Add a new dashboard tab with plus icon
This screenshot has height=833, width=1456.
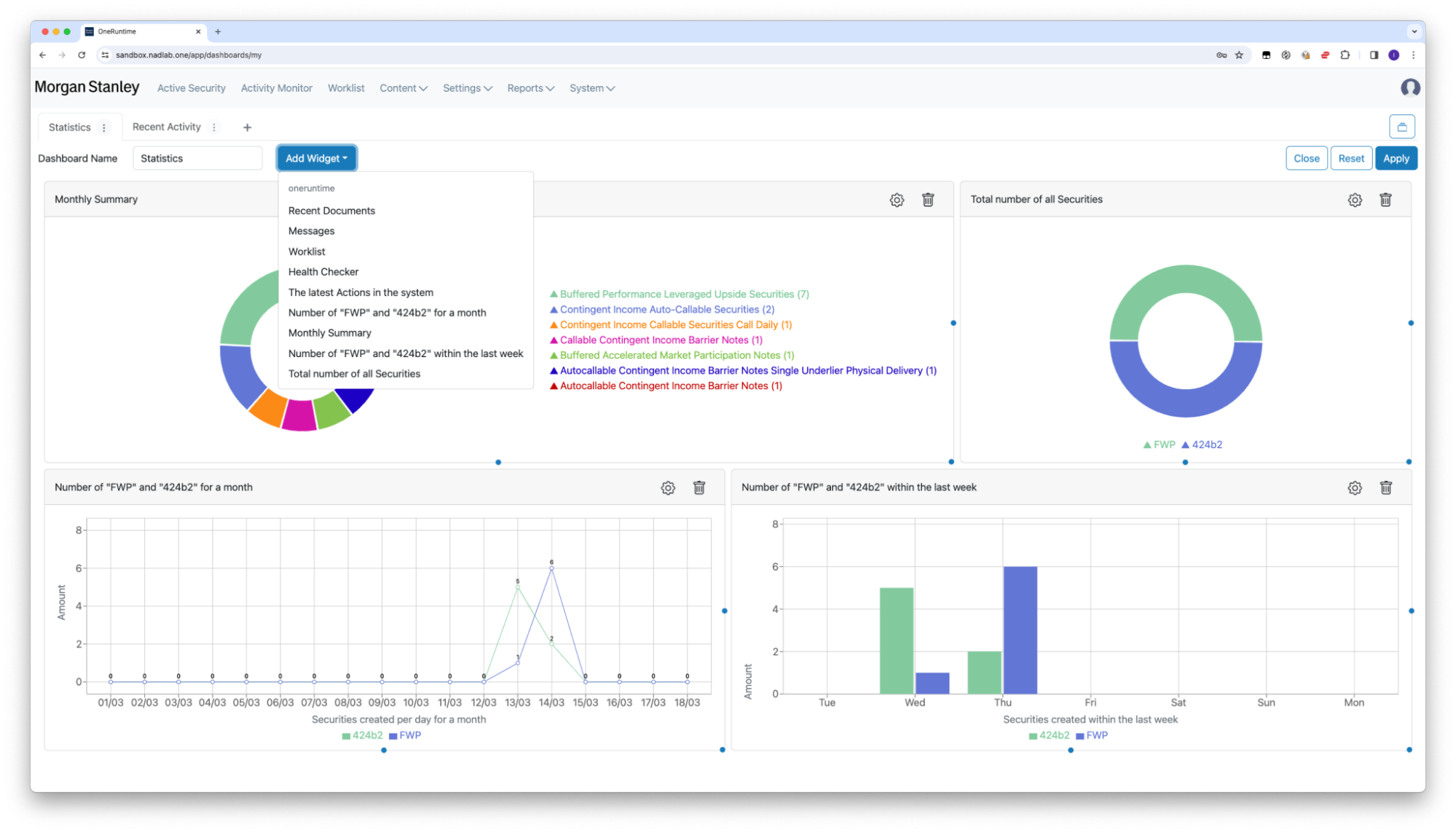click(247, 128)
